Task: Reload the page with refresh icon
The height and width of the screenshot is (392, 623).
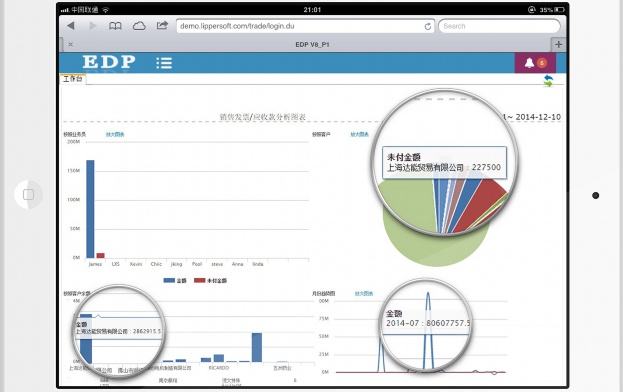Action: [x=428, y=26]
